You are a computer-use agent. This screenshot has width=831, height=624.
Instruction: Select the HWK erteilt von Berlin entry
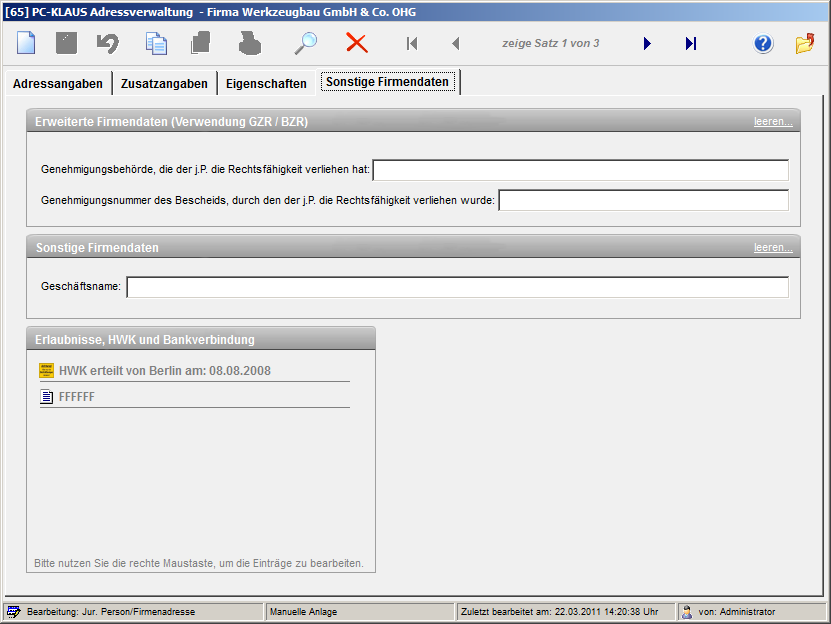tap(164, 371)
